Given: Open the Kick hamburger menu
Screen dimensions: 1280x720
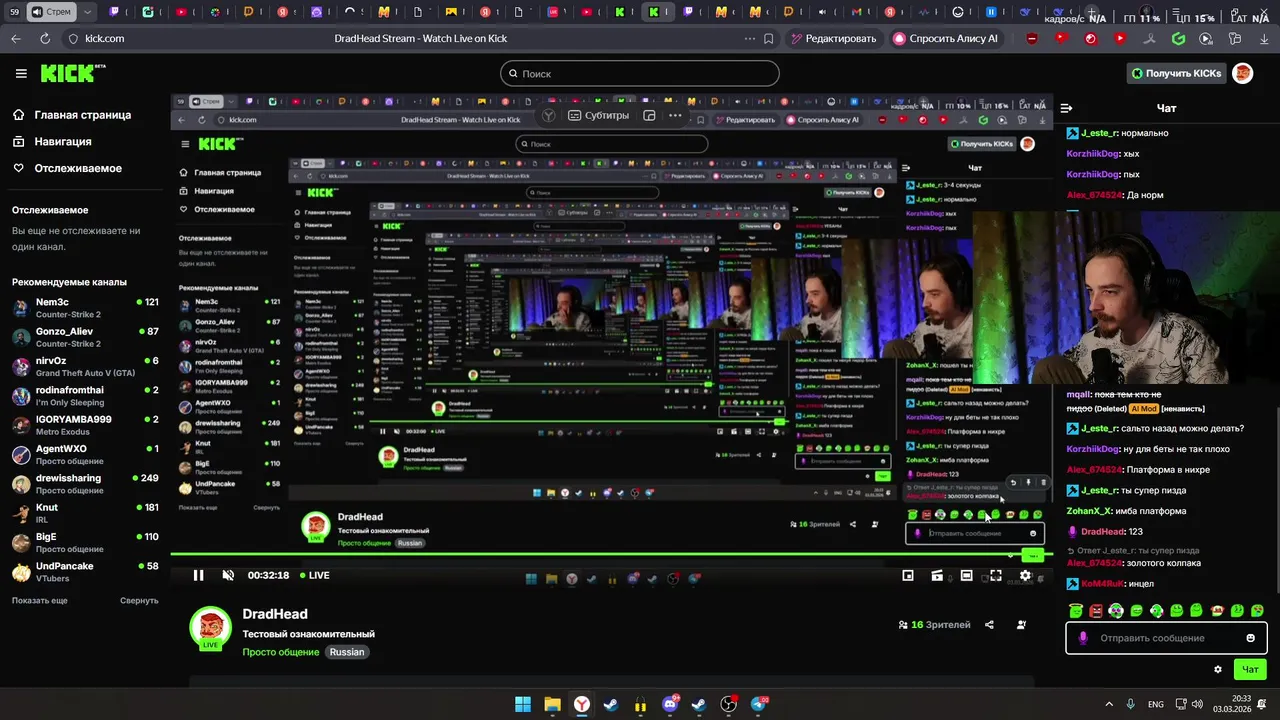Looking at the screenshot, I should point(21,73).
